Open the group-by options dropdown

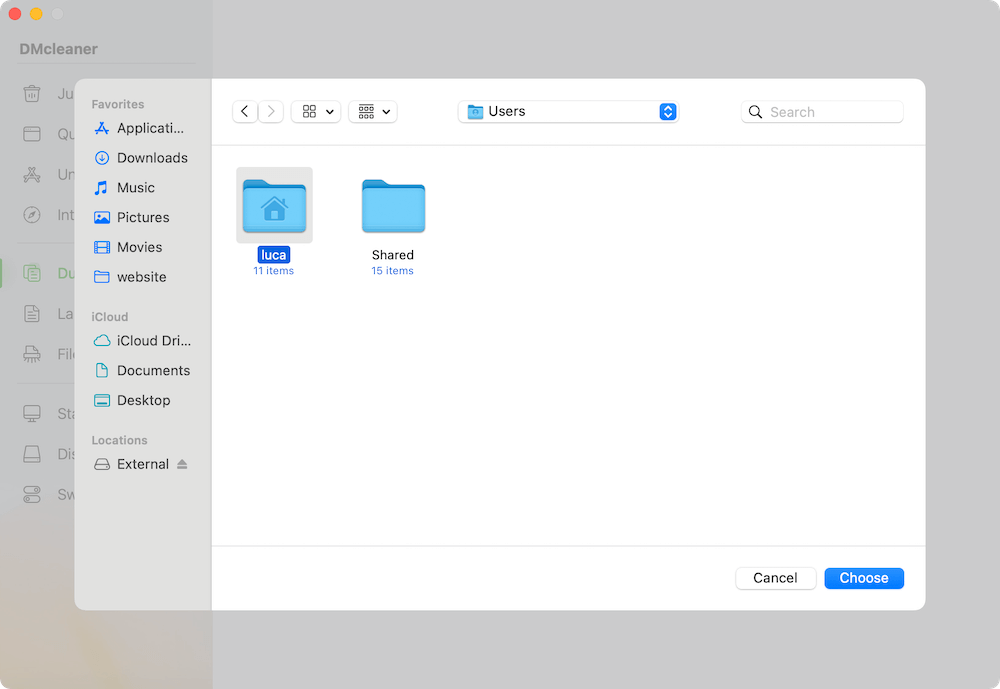point(373,112)
